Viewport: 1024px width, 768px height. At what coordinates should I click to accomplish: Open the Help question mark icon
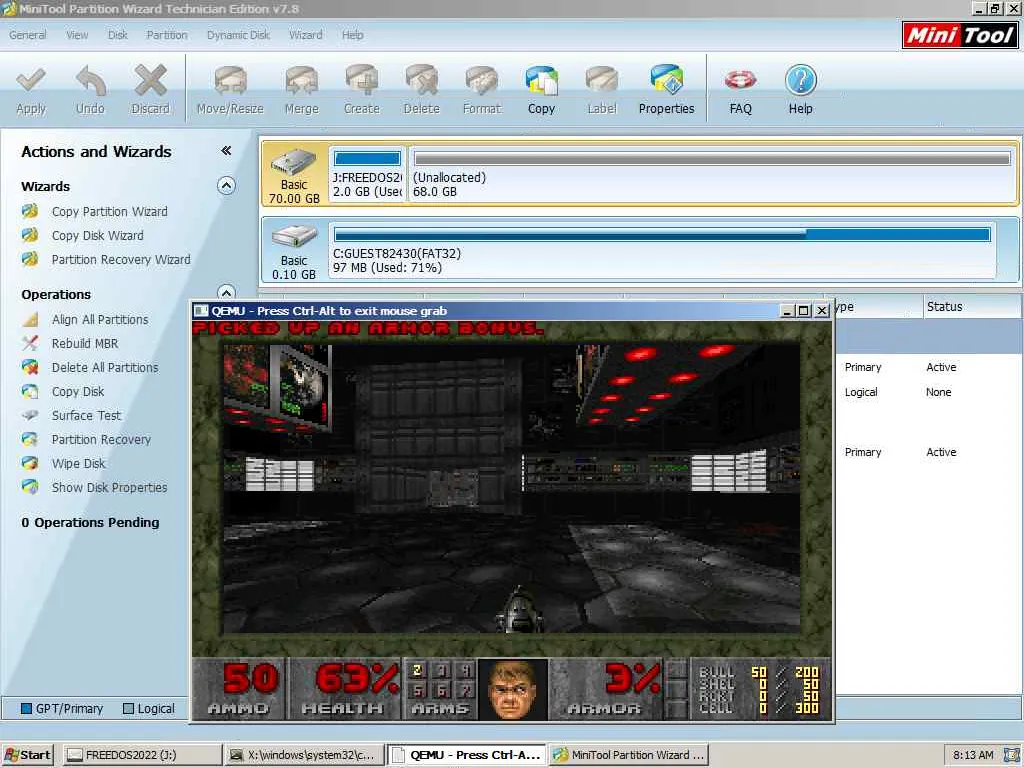point(801,80)
